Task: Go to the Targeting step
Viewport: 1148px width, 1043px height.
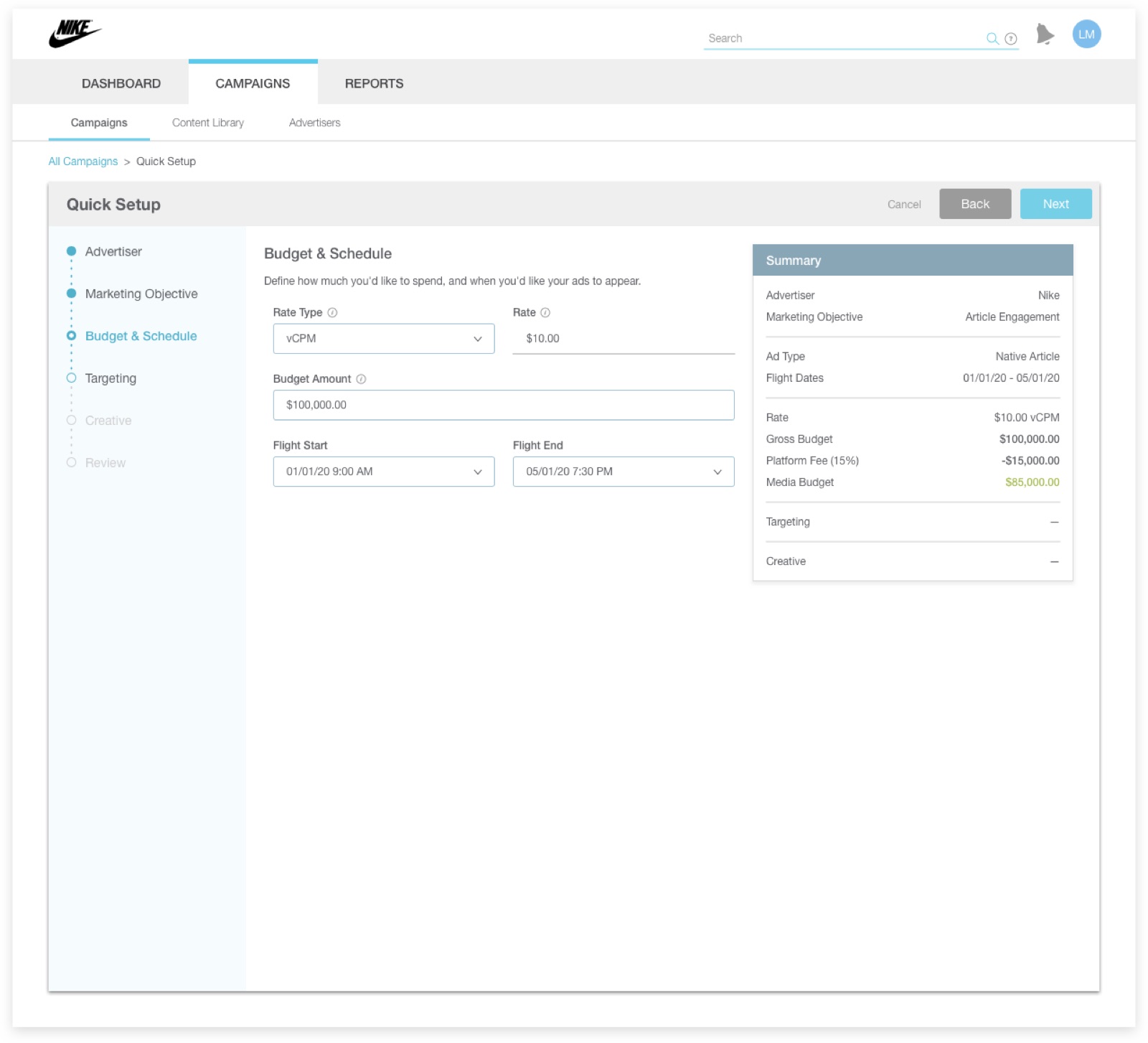Action: 110,378
